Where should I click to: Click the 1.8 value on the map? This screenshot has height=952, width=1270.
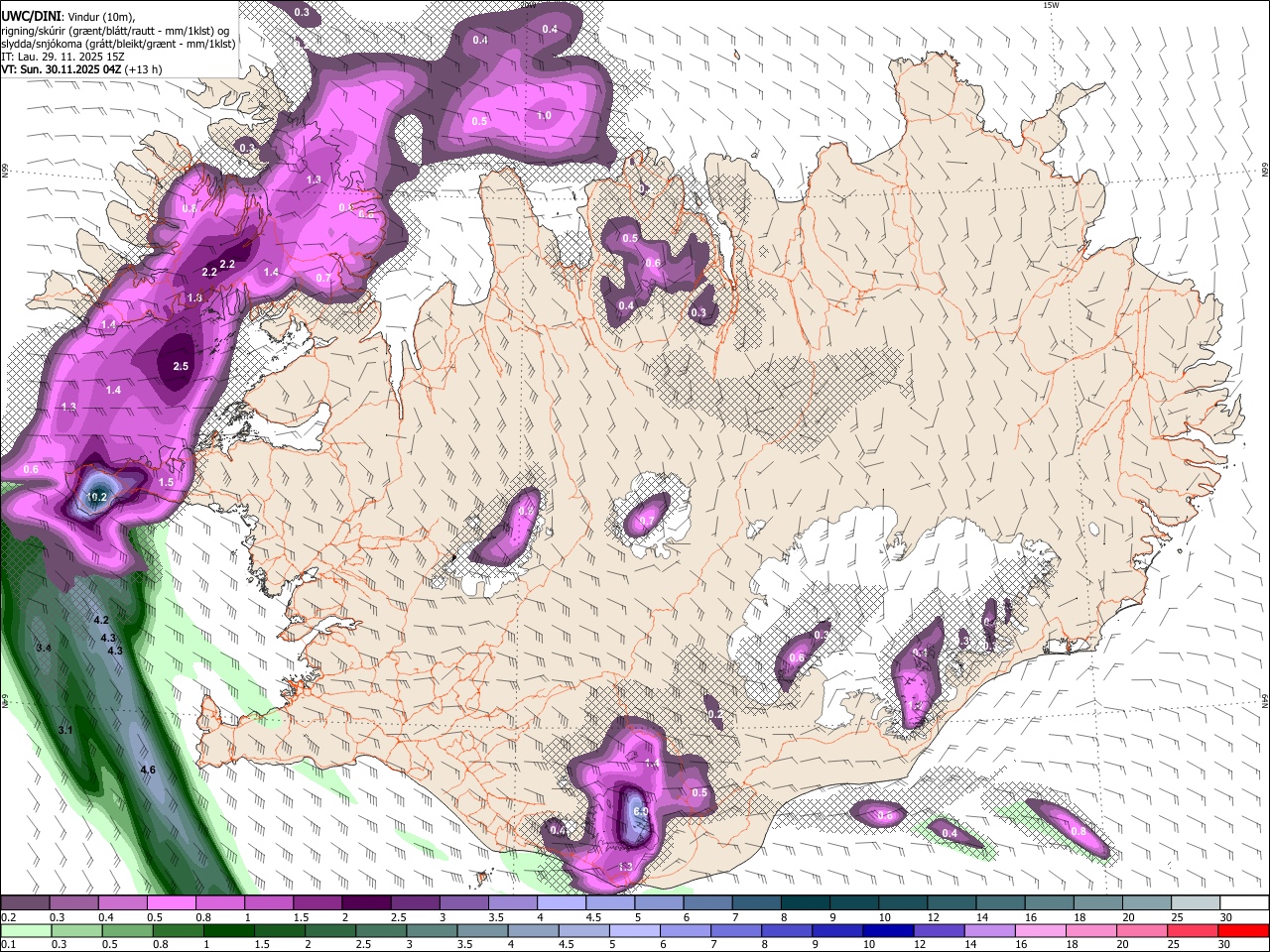pyautogui.click(x=194, y=297)
